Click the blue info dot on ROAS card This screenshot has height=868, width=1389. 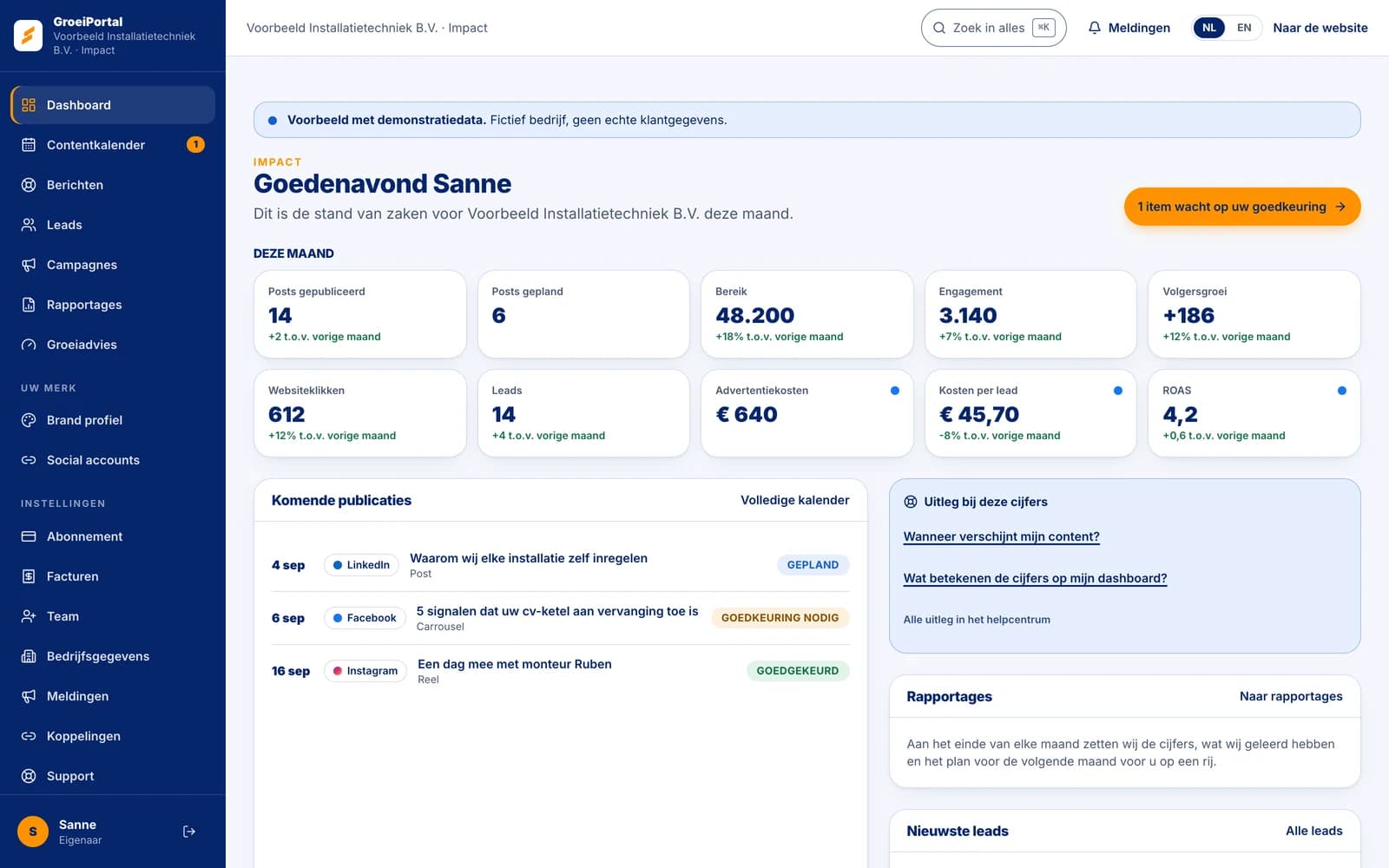point(1342,391)
